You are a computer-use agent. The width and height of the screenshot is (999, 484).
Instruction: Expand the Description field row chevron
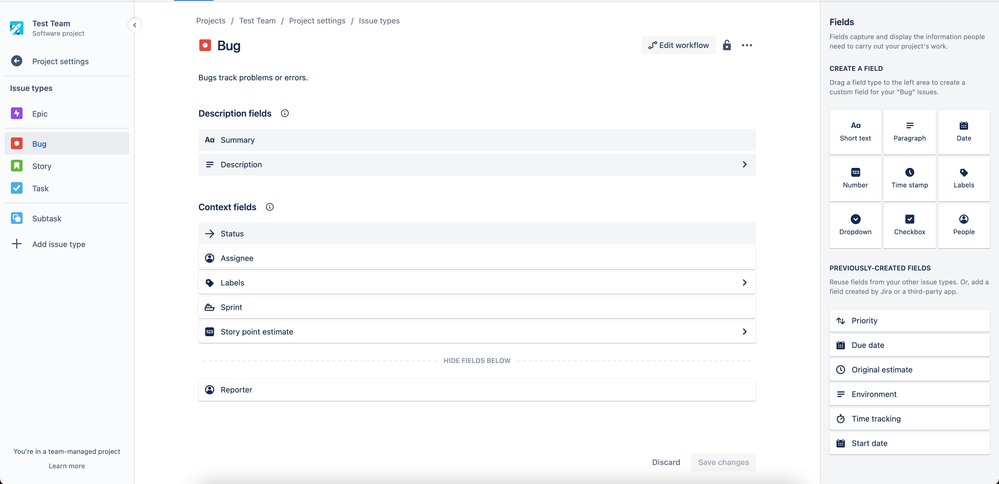coord(744,164)
